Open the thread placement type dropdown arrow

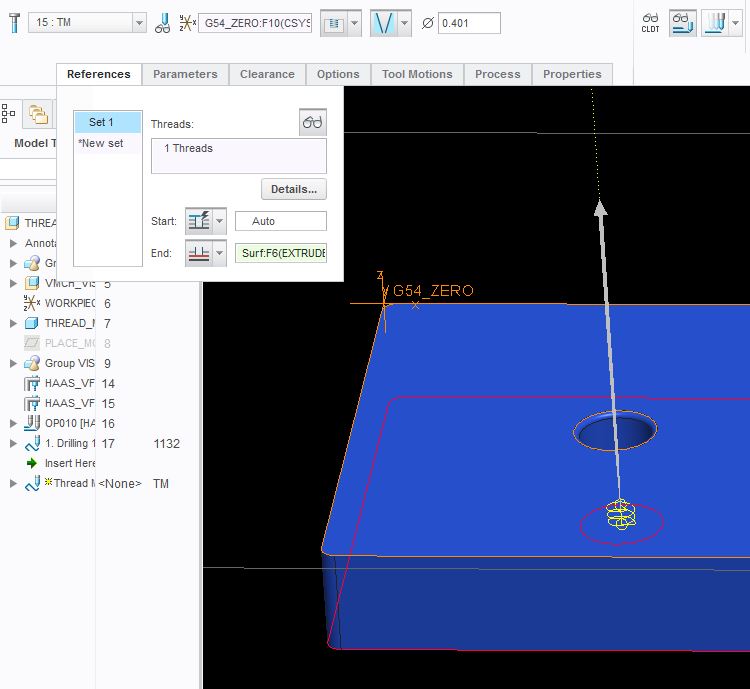click(354, 23)
